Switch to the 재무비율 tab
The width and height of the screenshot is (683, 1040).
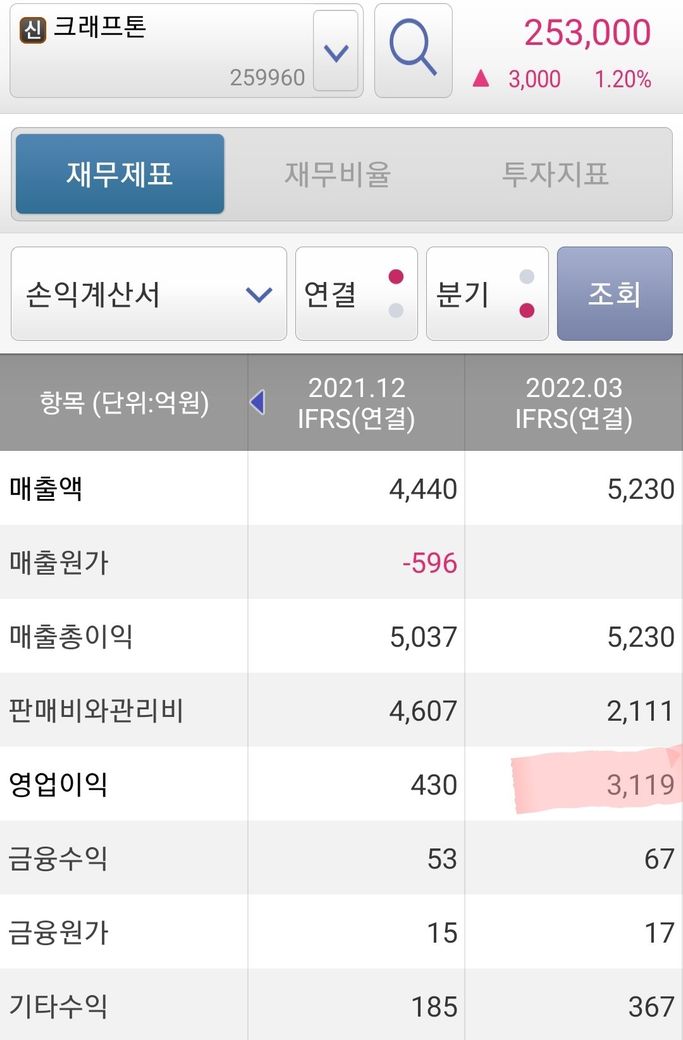click(x=338, y=174)
